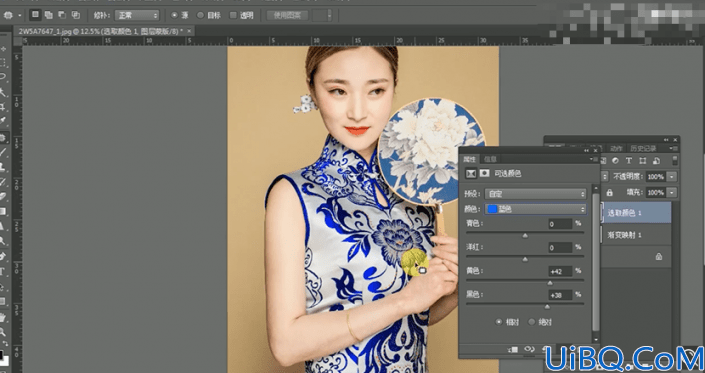The image size is (705, 373).
Task: Select the Gradient tool
Action: tap(4, 211)
